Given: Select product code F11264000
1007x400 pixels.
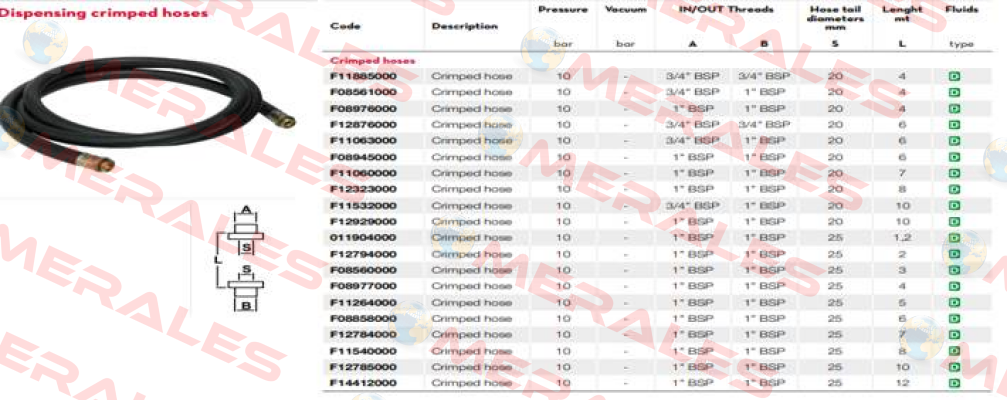Looking at the screenshot, I should 363,302.
